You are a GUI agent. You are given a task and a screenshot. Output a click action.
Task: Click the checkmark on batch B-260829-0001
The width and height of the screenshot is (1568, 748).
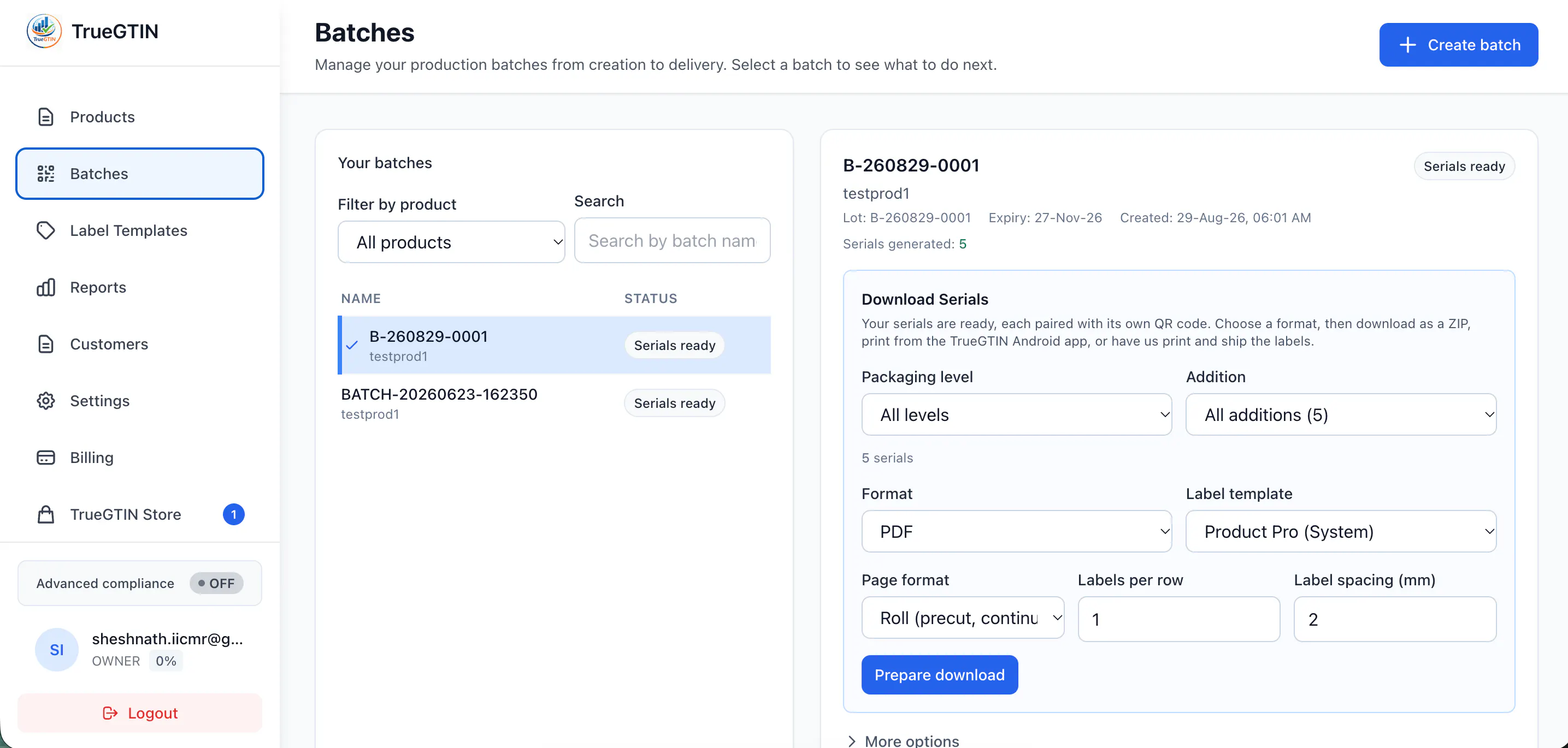pos(352,345)
